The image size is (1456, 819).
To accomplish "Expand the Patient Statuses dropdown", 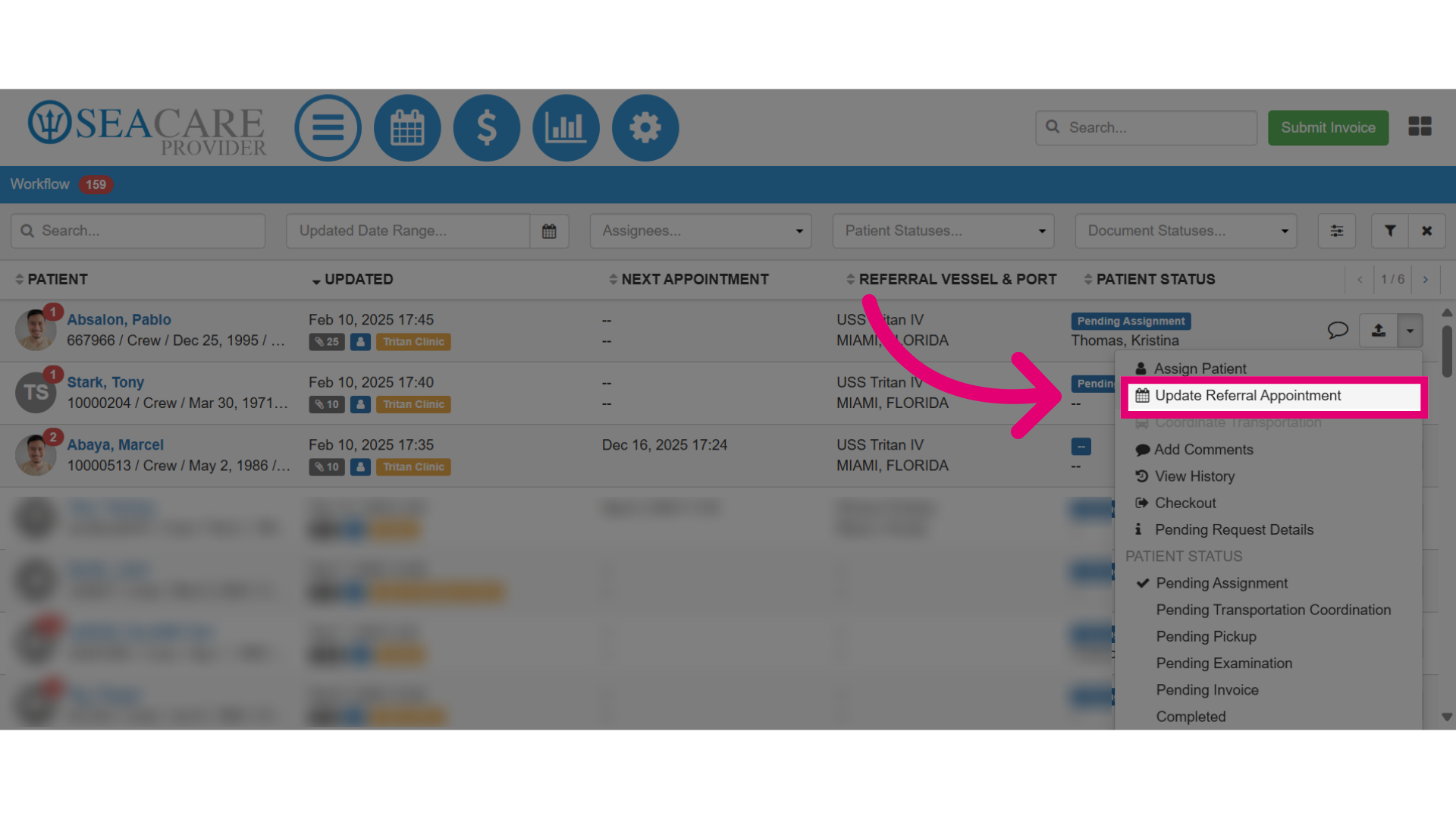I will [943, 231].
